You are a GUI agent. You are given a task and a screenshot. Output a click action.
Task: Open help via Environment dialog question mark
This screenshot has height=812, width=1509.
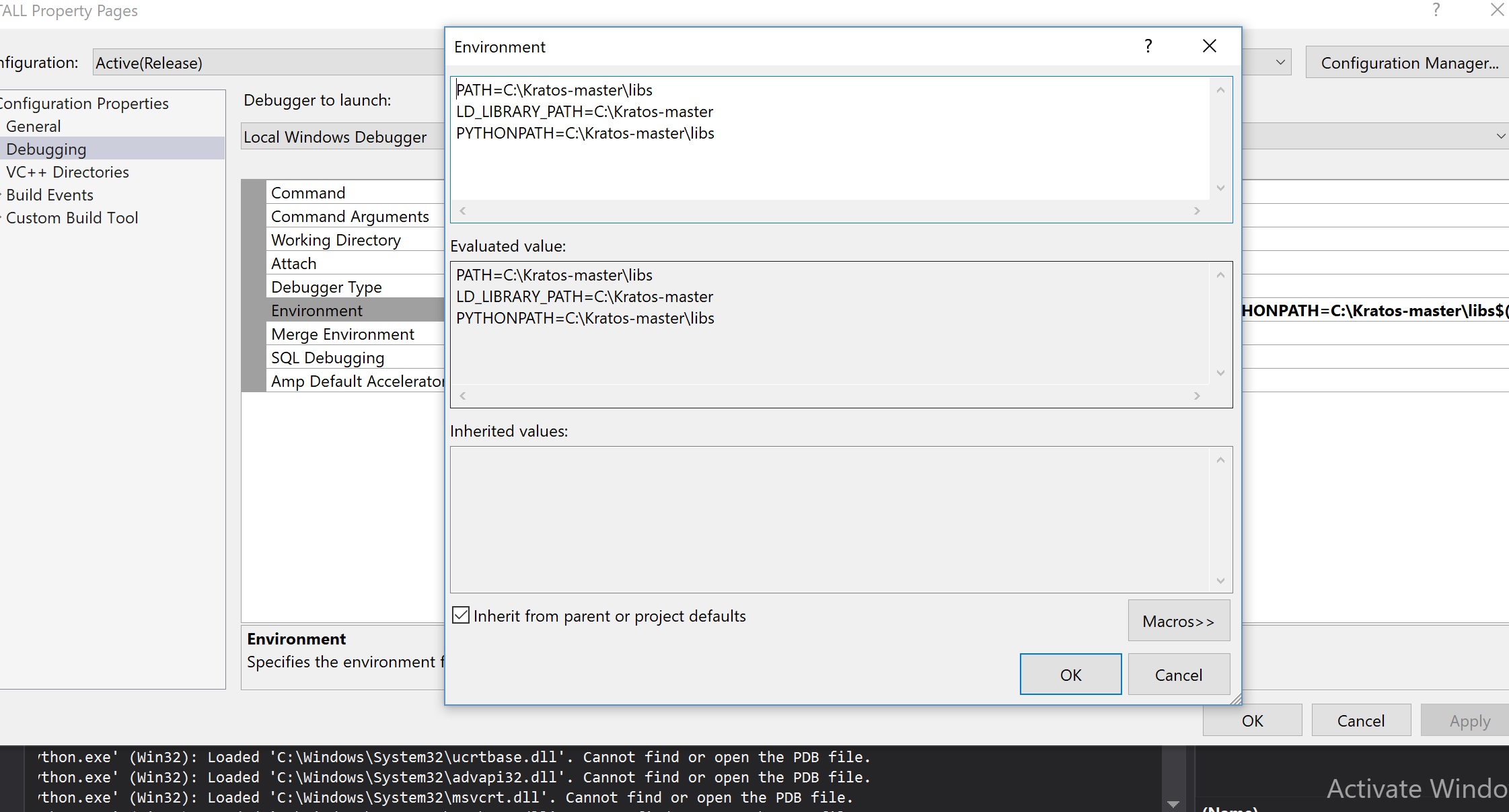pos(1148,46)
